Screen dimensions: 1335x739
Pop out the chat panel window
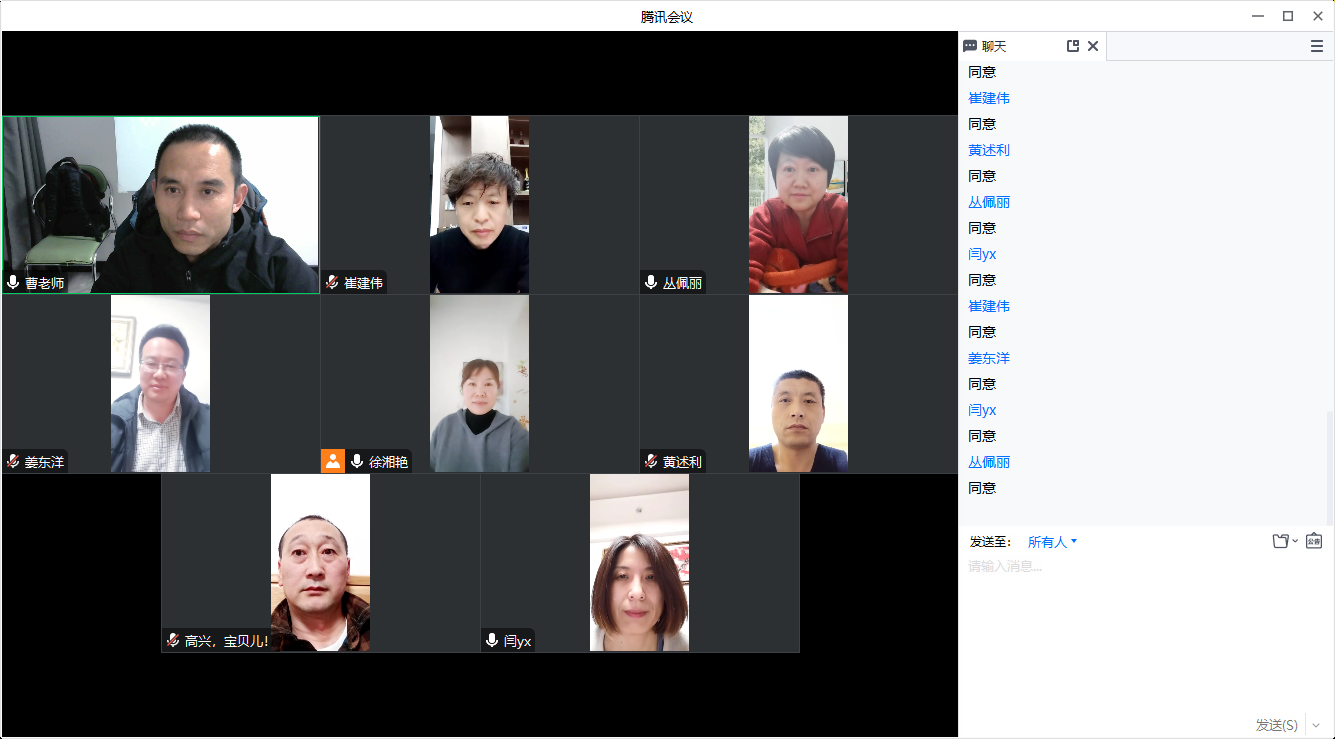click(x=1073, y=46)
